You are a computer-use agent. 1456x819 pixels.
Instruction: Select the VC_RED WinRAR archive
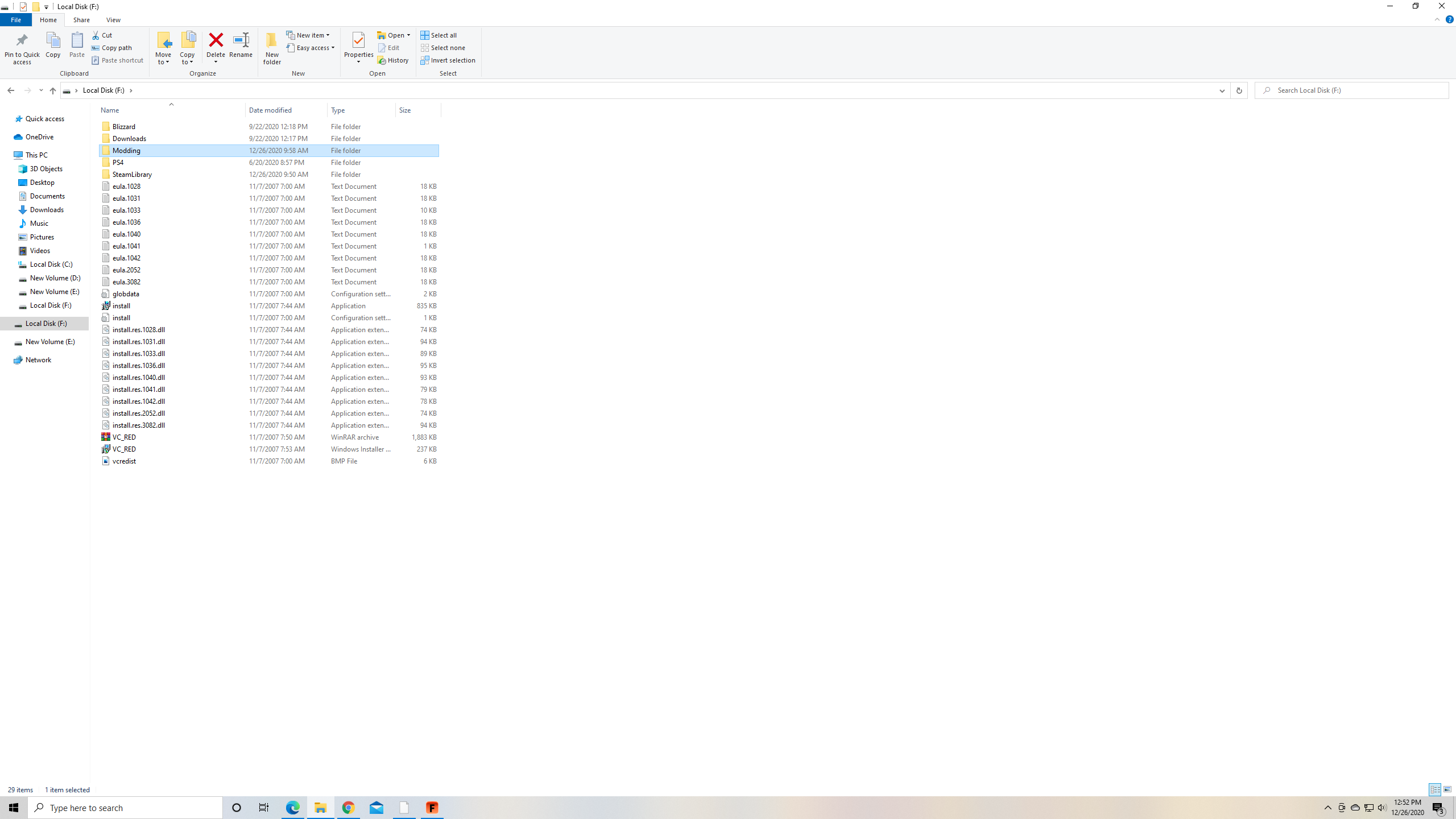[269, 437]
